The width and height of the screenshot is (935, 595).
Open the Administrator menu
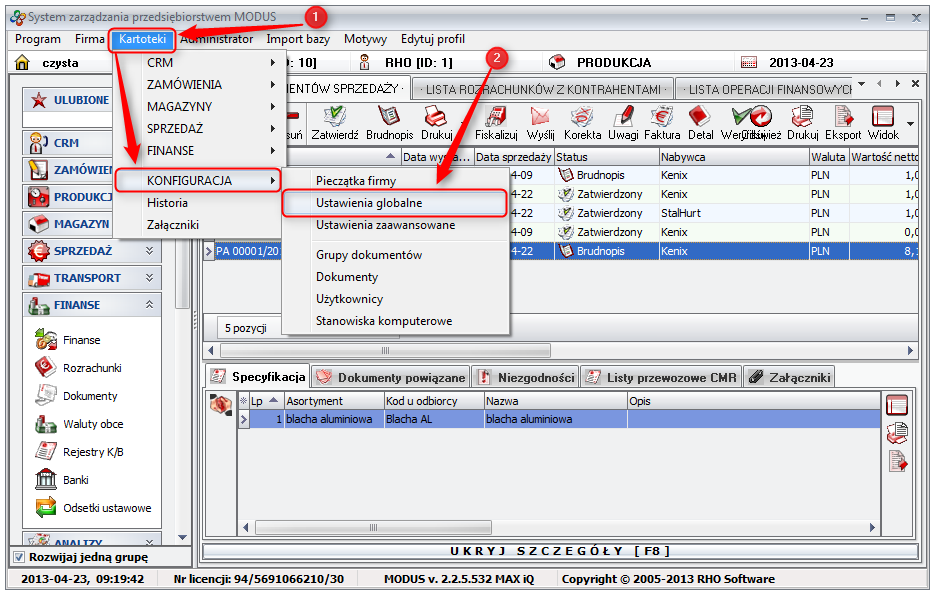pyautogui.click(x=217, y=39)
